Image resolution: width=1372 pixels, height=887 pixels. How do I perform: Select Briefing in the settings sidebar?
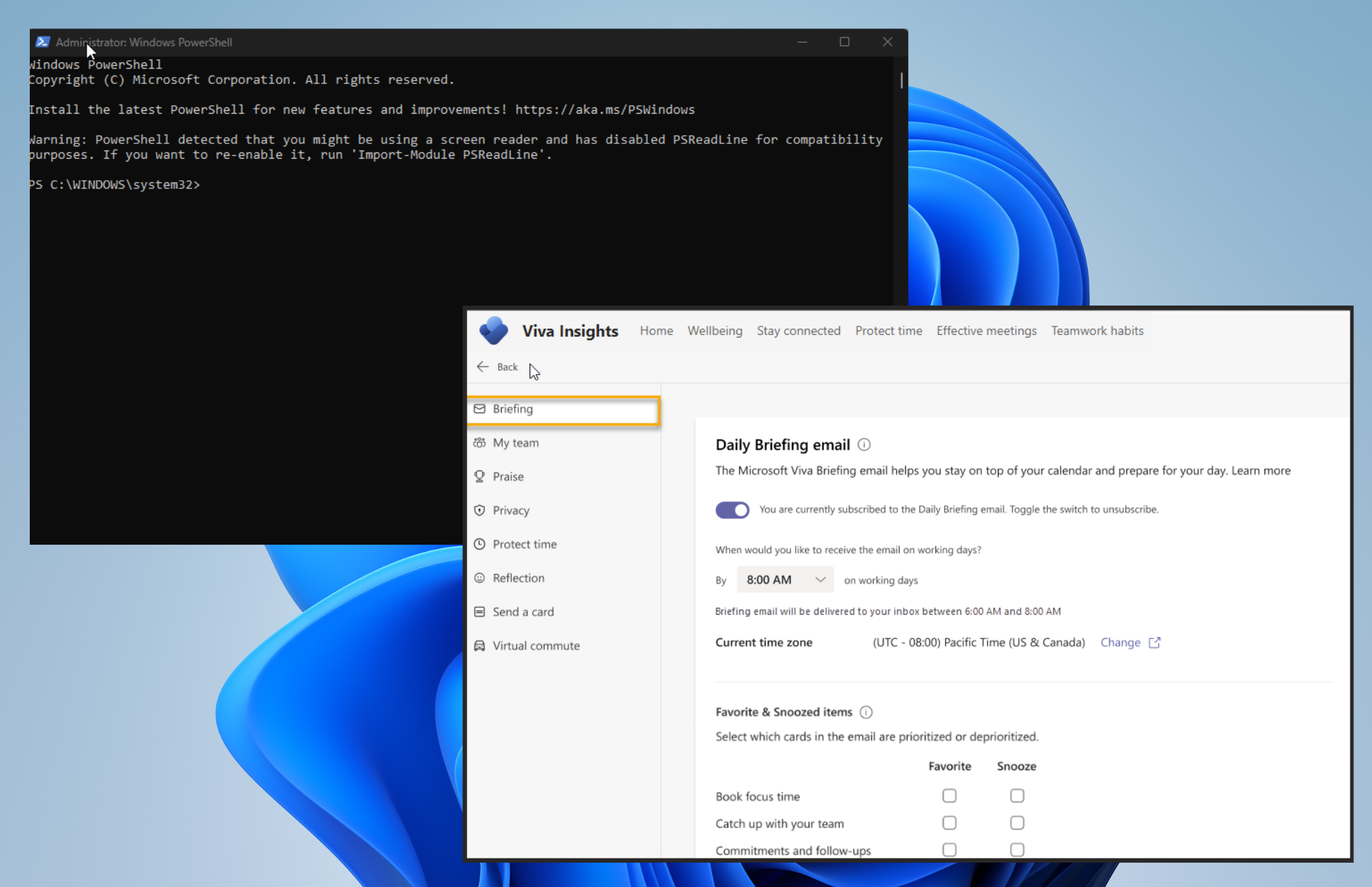(x=563, y=410)
